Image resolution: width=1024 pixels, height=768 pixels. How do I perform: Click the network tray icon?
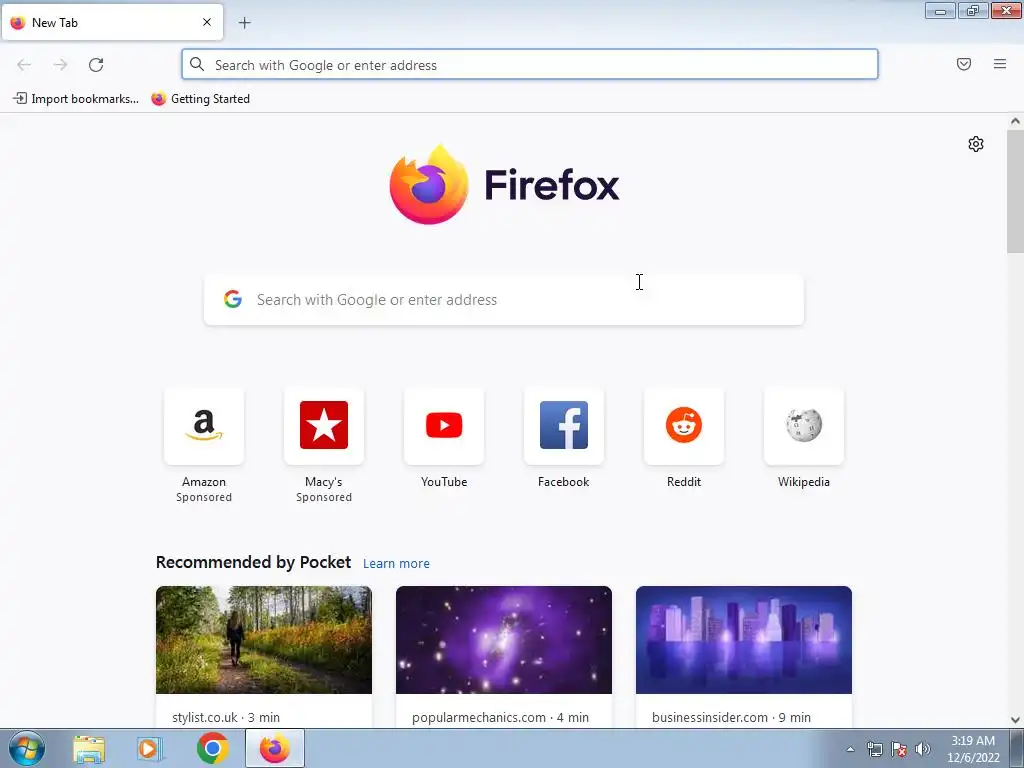874,749
